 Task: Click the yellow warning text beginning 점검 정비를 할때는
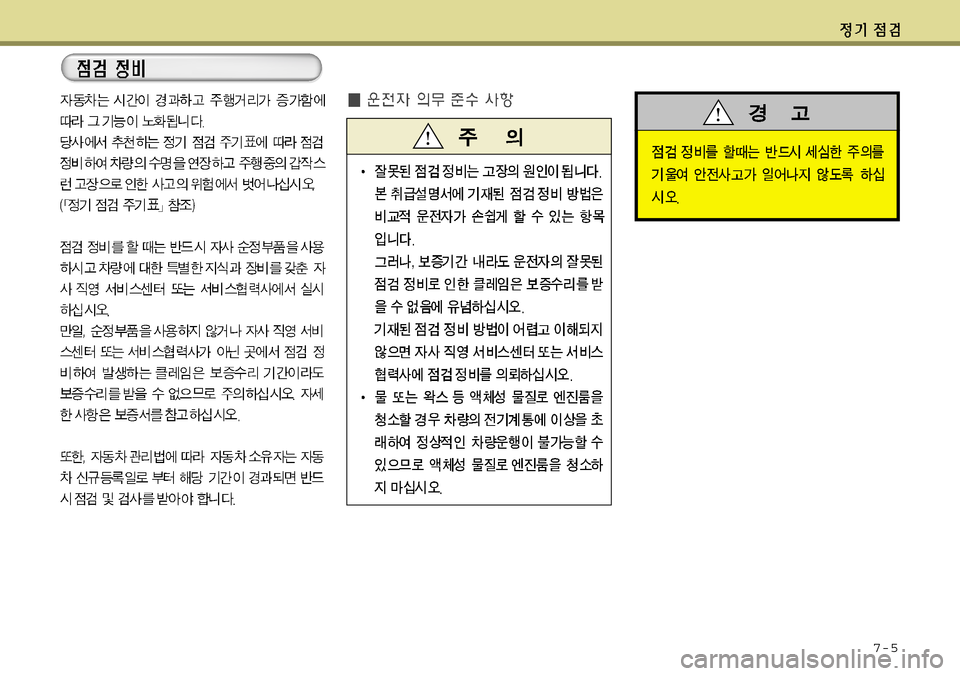tap(767, 175)
